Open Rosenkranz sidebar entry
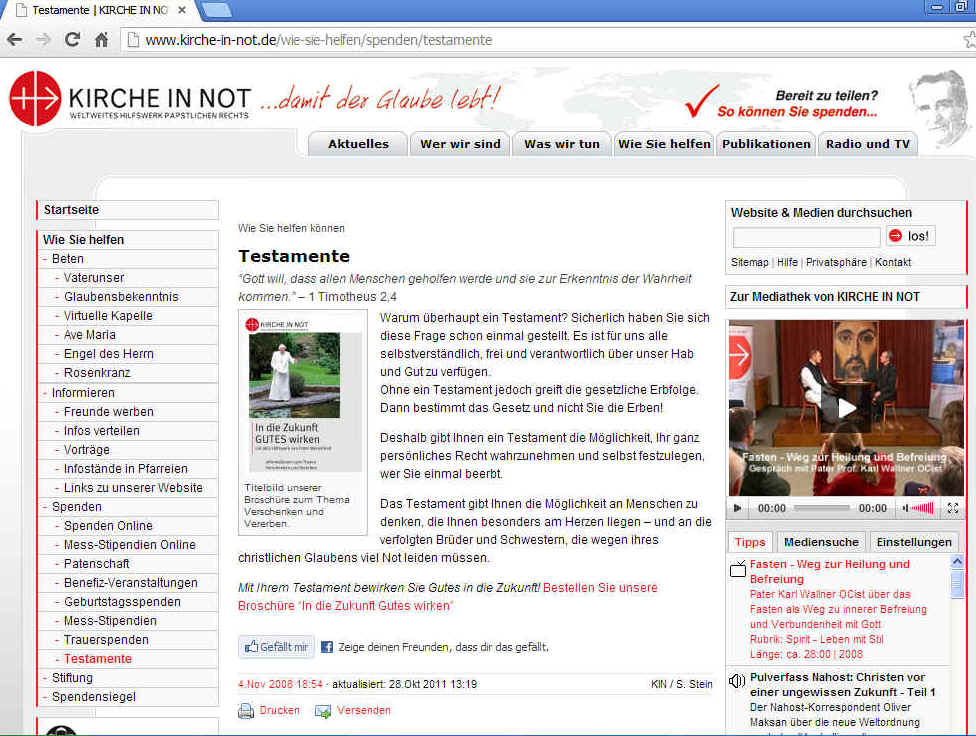976x736 pixels. 96,372
